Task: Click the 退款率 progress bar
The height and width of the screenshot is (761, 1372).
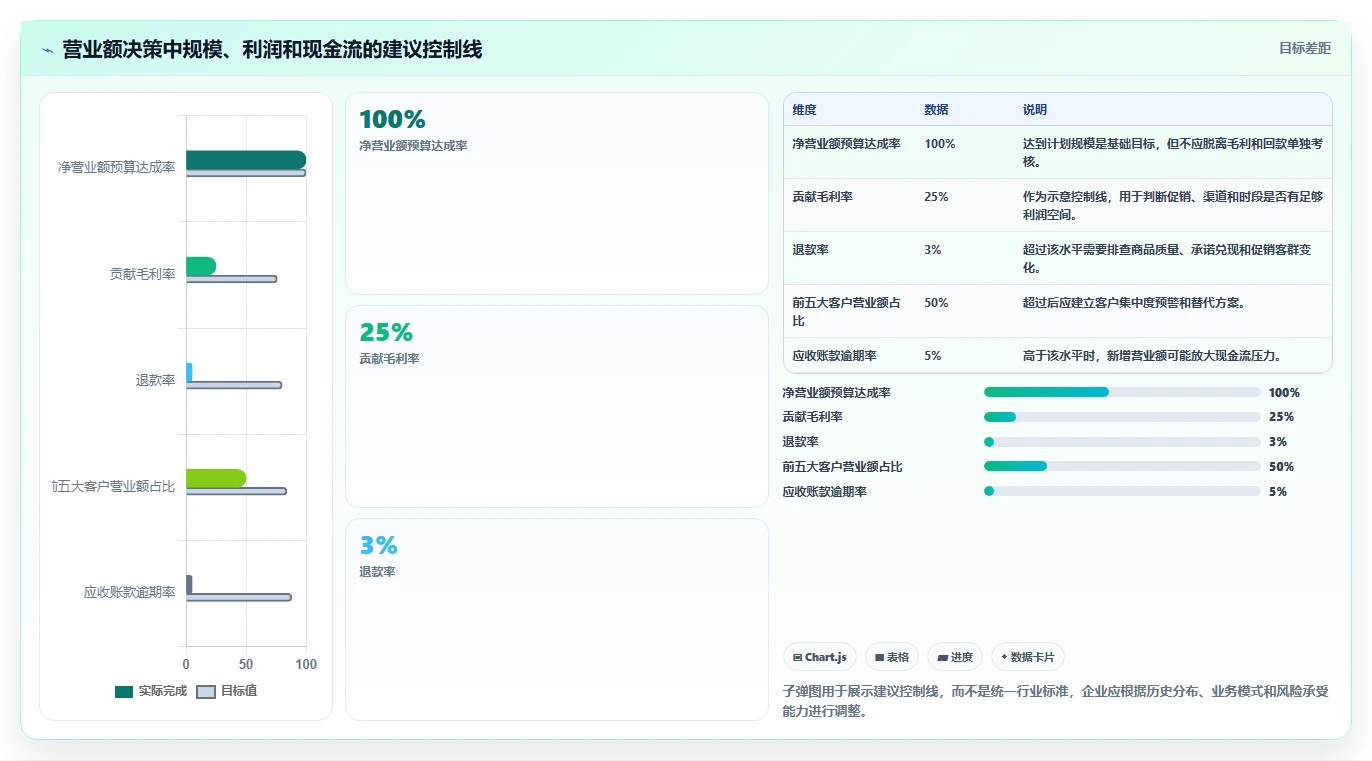Action: 1122,442
